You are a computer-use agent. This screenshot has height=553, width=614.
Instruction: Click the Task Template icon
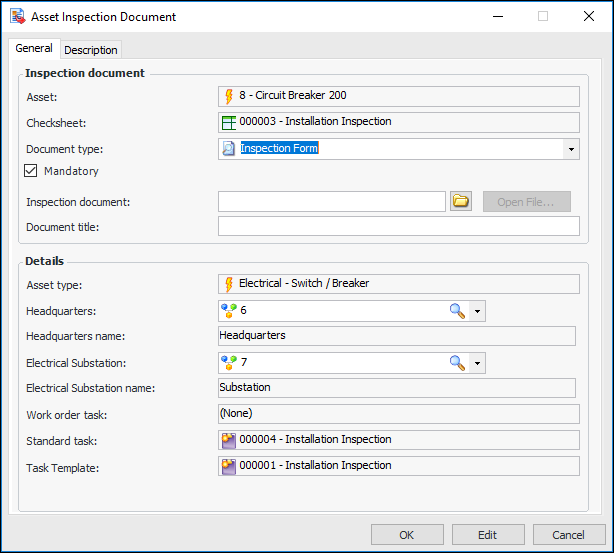click(228, 466)
